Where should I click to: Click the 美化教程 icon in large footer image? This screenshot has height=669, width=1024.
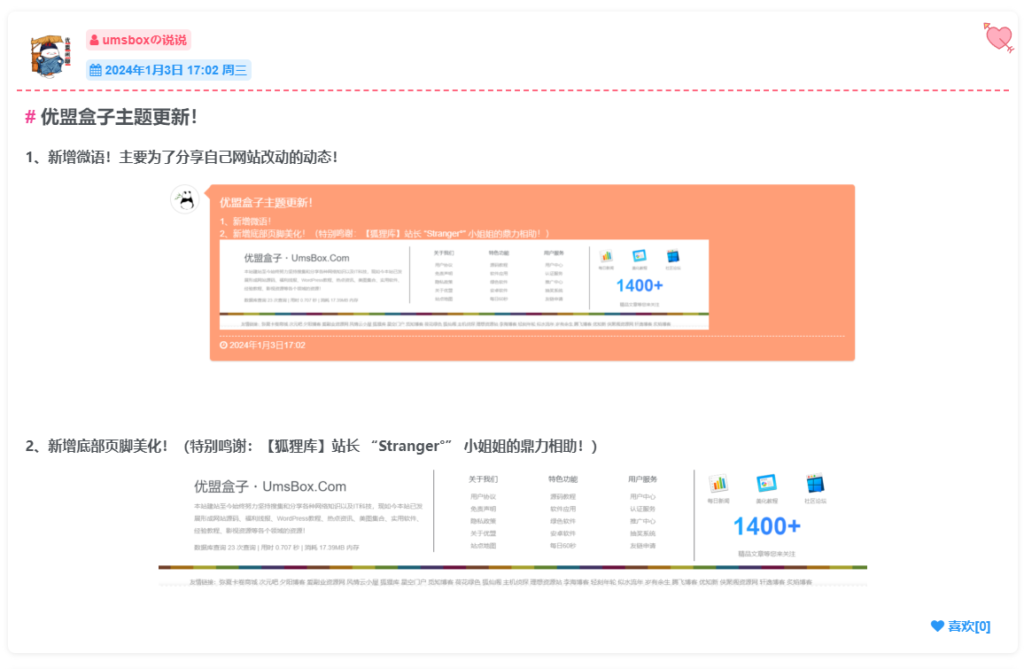coord(766,483)
